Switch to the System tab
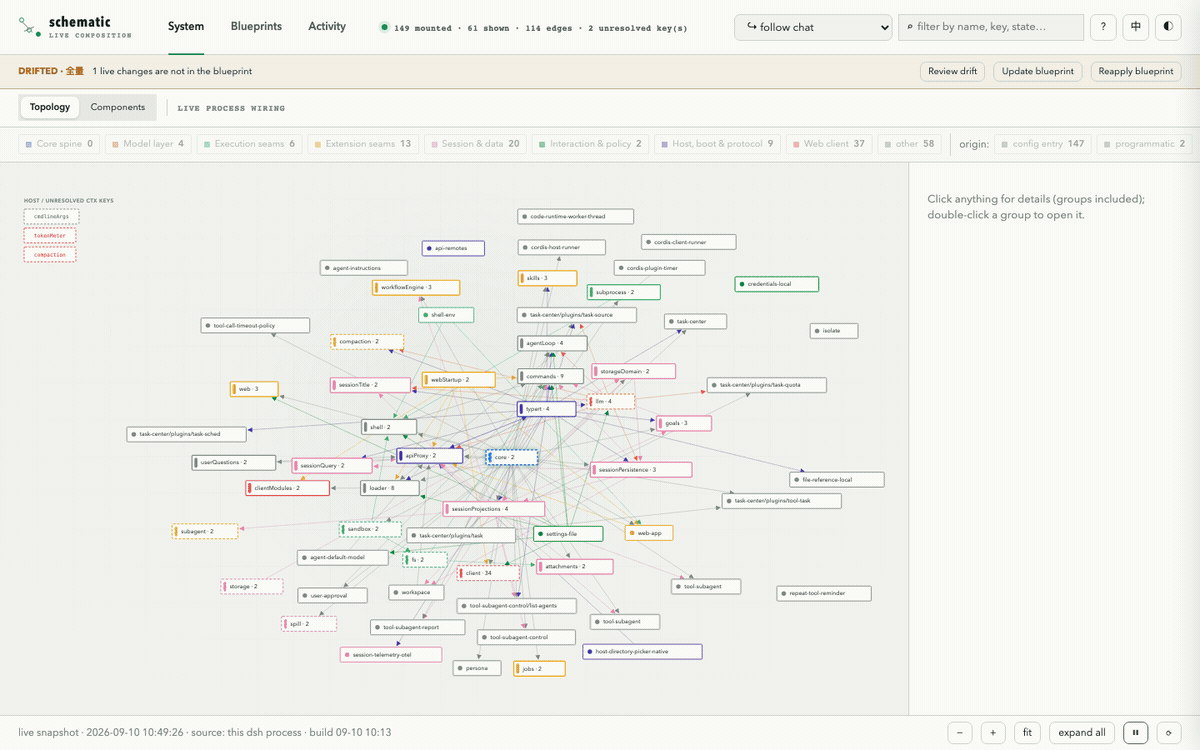 click(x=186, y=27)
